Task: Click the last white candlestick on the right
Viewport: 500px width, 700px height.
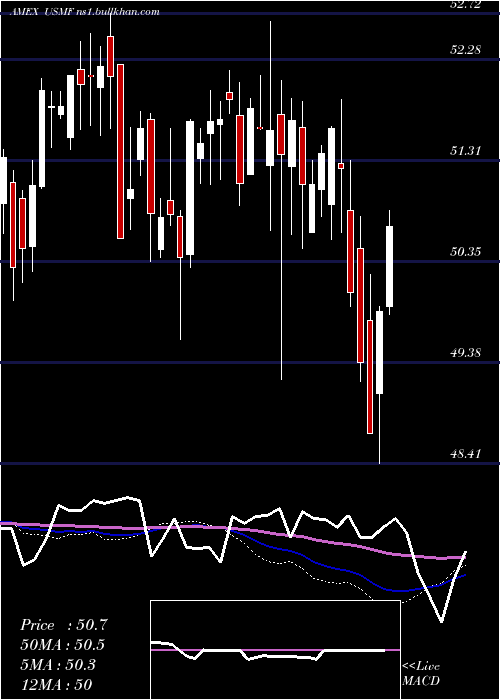Action: click(389, 266)
